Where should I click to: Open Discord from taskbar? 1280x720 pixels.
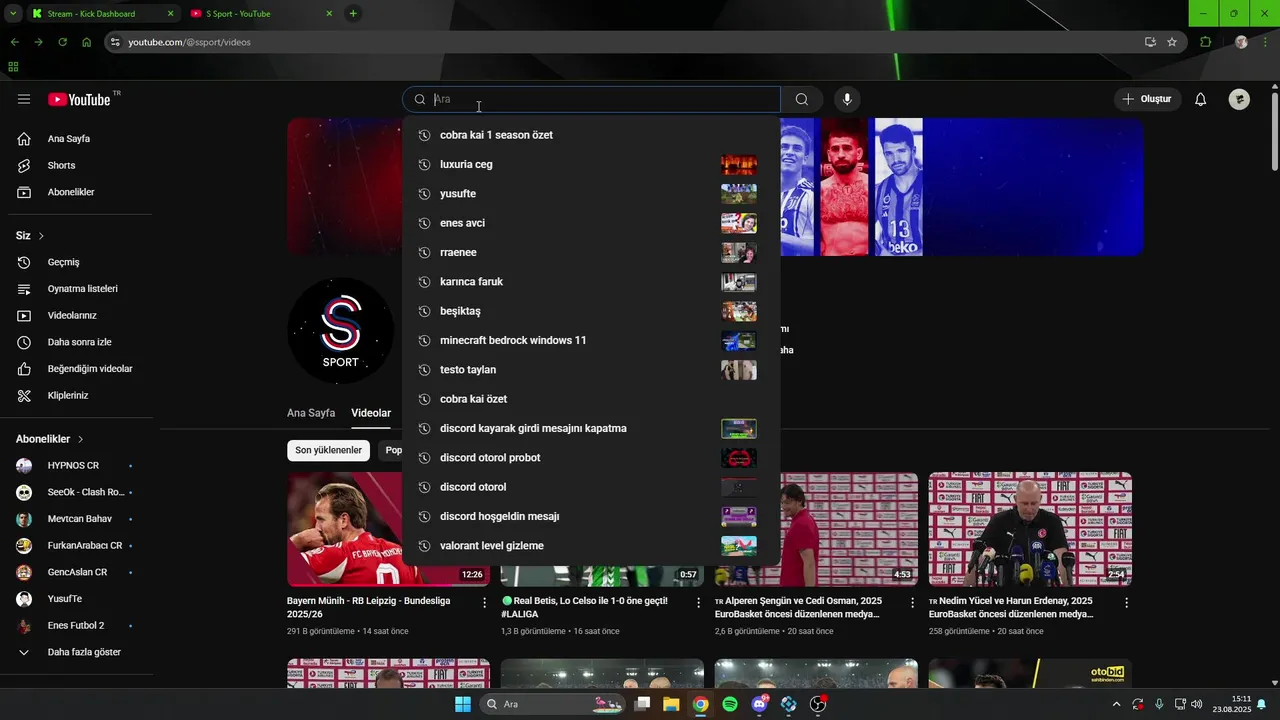click(760, 704)
